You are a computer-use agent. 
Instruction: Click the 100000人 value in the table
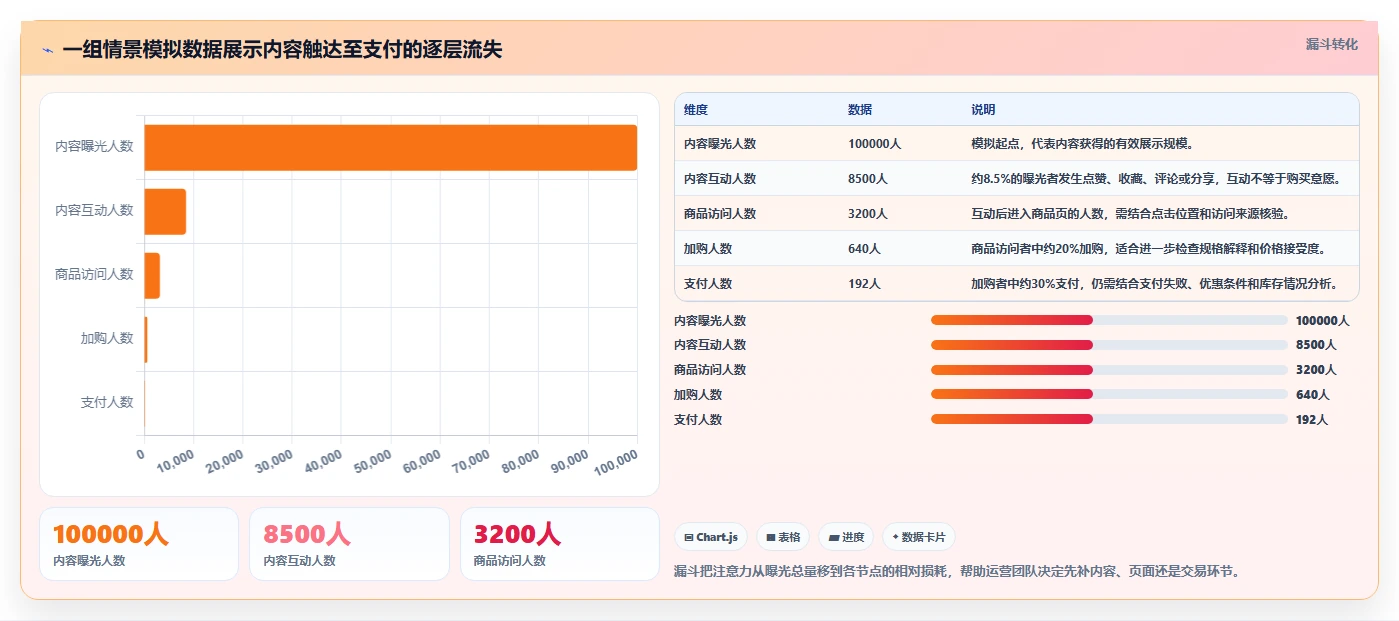pyautogui.click(x=875, y=144)
